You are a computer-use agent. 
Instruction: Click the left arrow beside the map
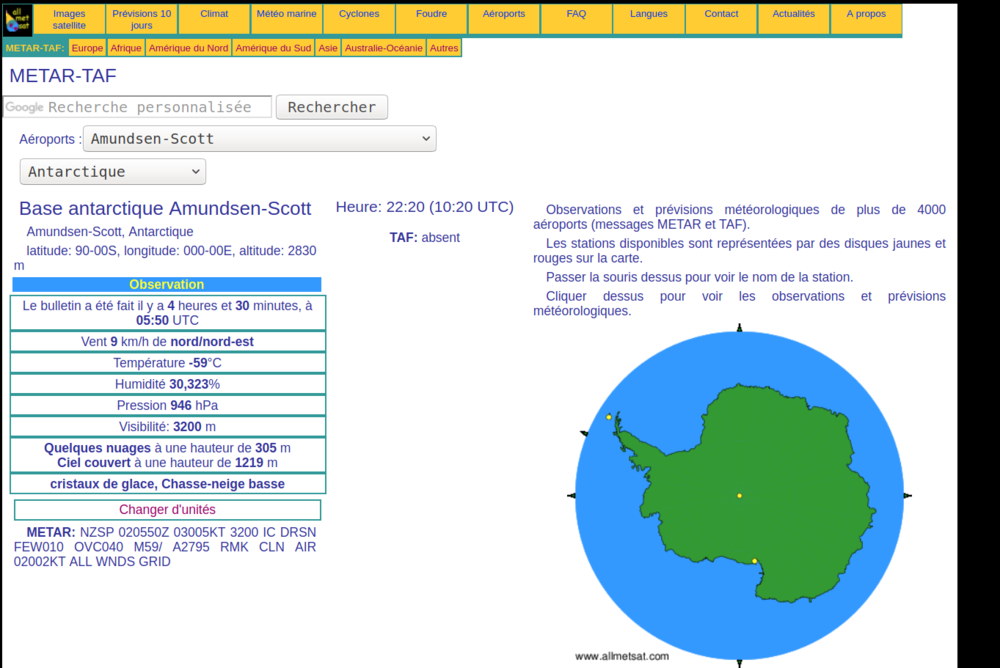coord(571,495)
